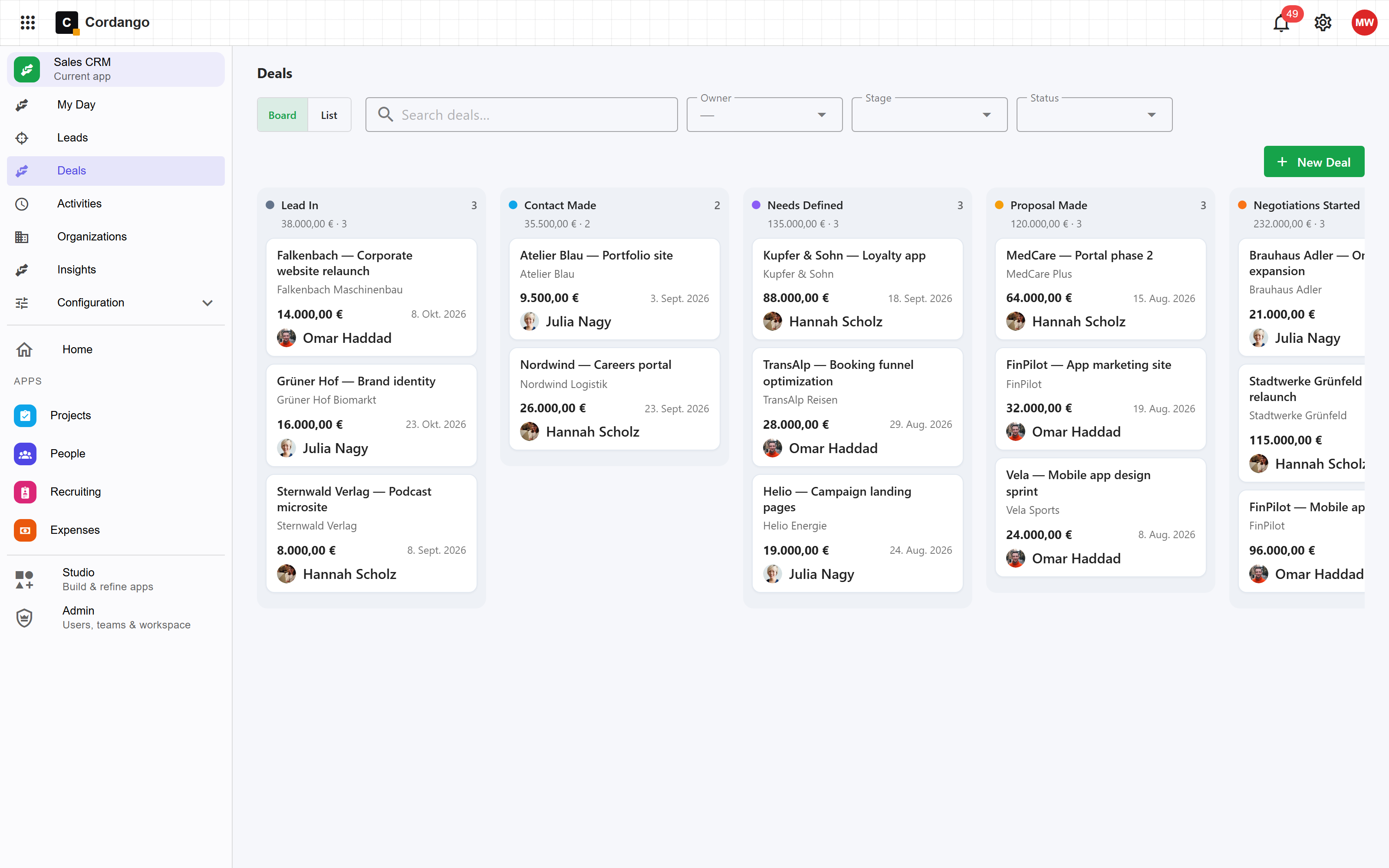This screenshot has height=868, width=1389.
Task: Open the Status filter dropdown
Action: coord(1094,115)
